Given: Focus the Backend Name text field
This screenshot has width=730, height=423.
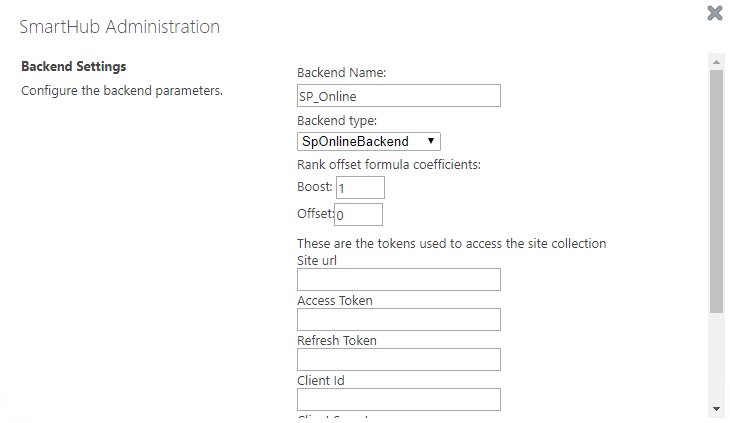Looking at the screenshot, I should coord(398,96).
